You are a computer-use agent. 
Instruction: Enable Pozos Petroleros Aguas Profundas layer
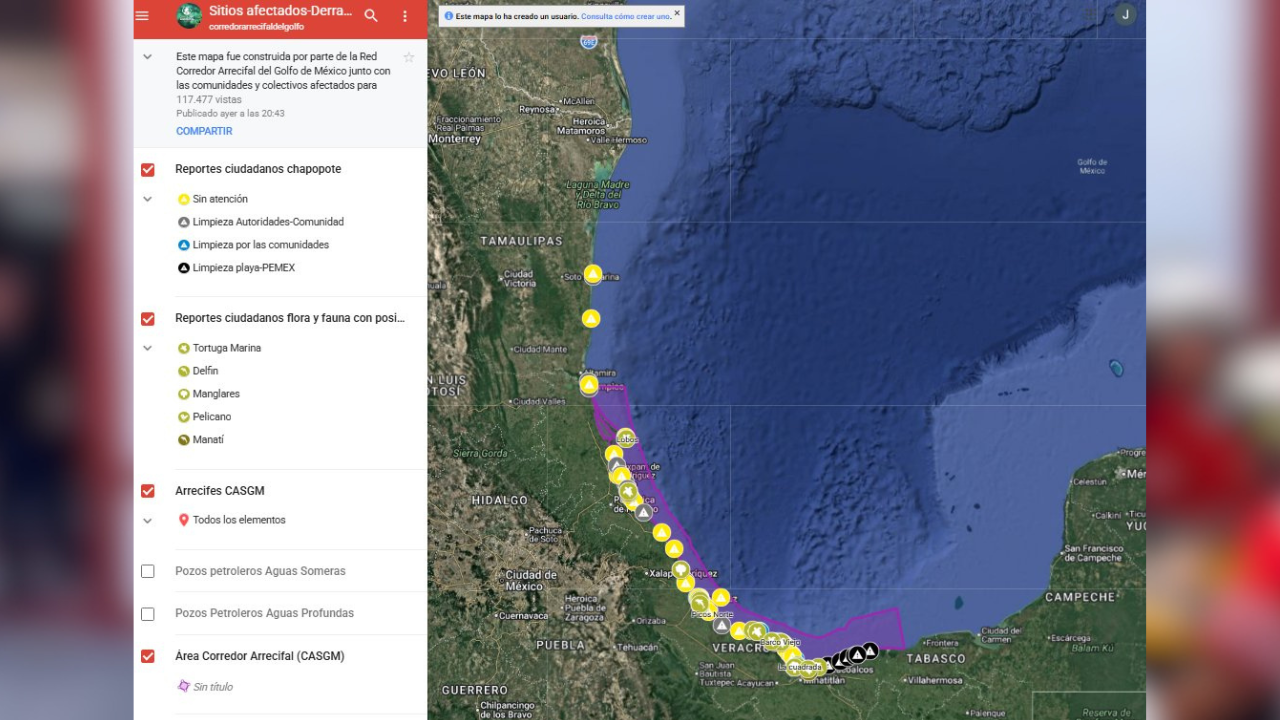148,614
